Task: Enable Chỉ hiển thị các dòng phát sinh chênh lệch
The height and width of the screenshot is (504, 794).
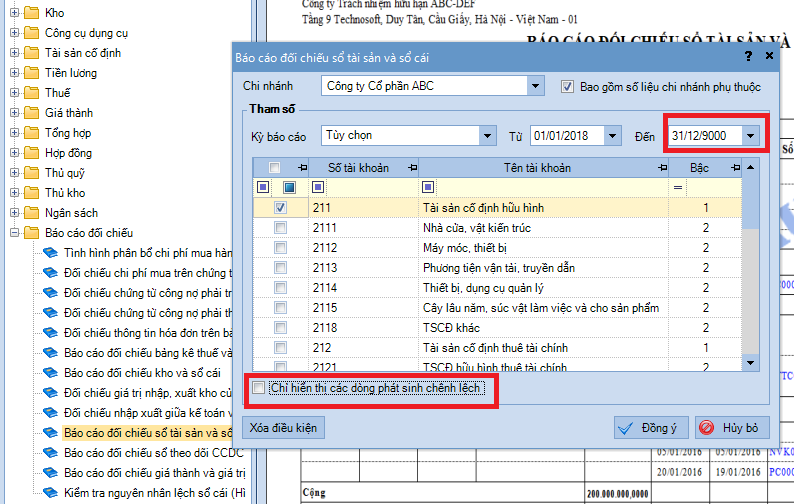Action: [259, 388]
